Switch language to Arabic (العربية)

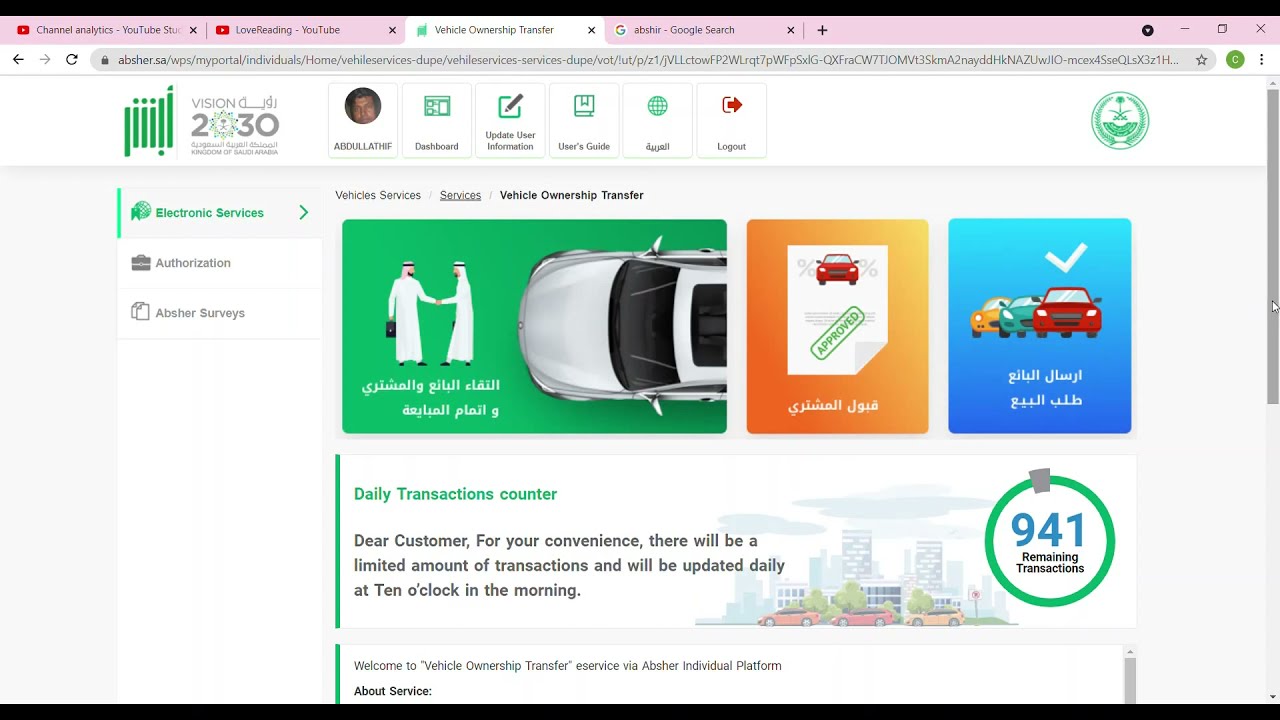pyautogui.click(x=657, y=121)
